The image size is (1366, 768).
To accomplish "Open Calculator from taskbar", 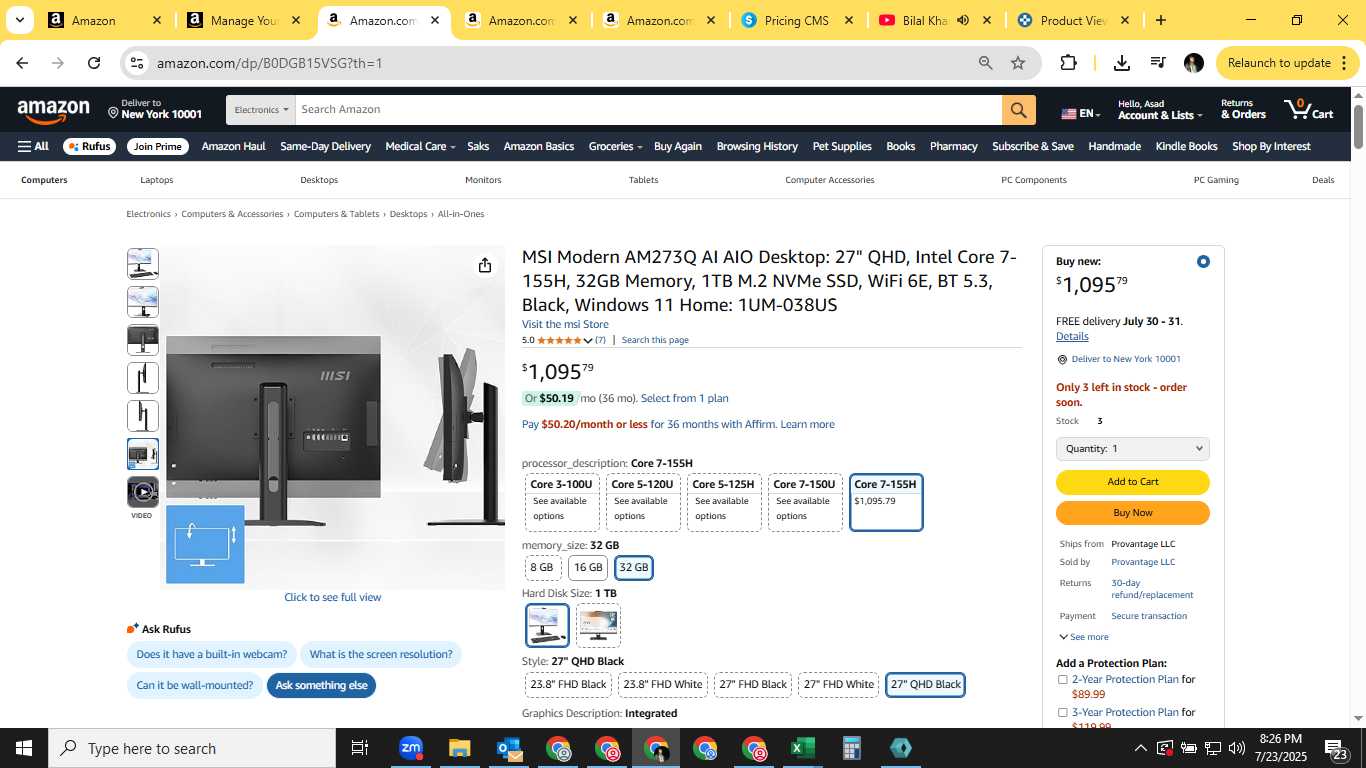I will pos(852,748).
